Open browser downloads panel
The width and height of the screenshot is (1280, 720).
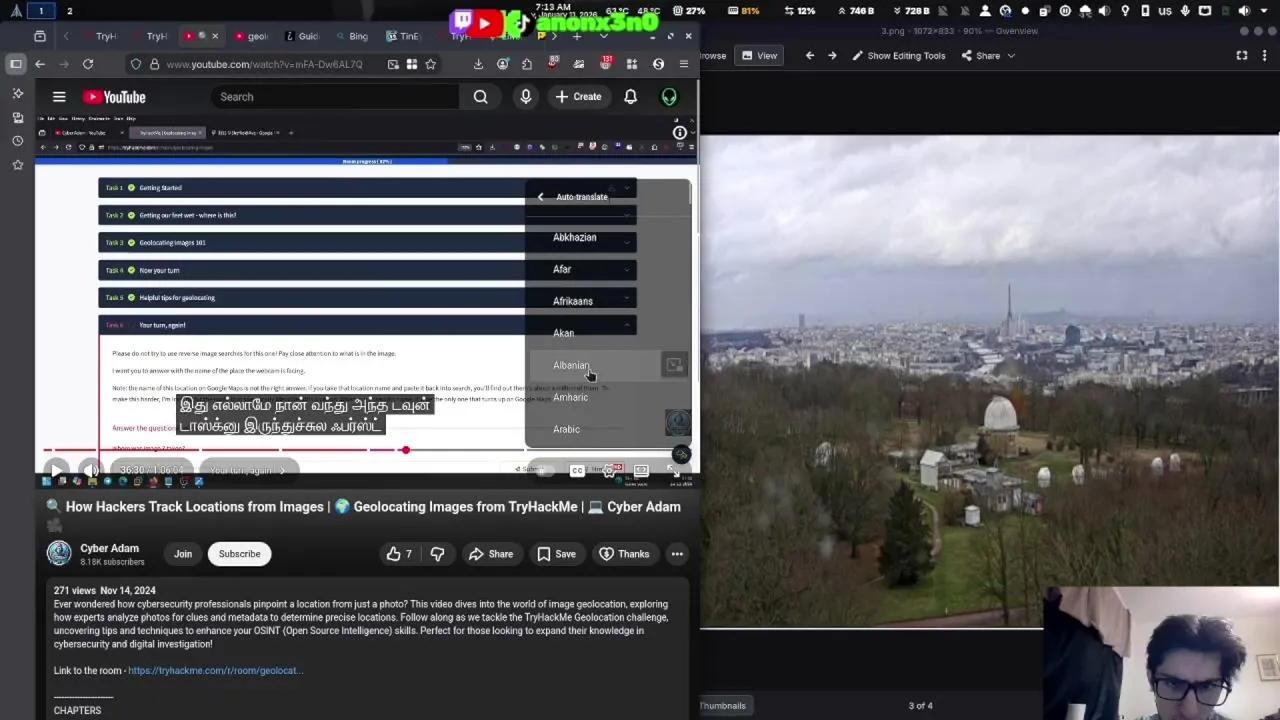coord(478,64)
